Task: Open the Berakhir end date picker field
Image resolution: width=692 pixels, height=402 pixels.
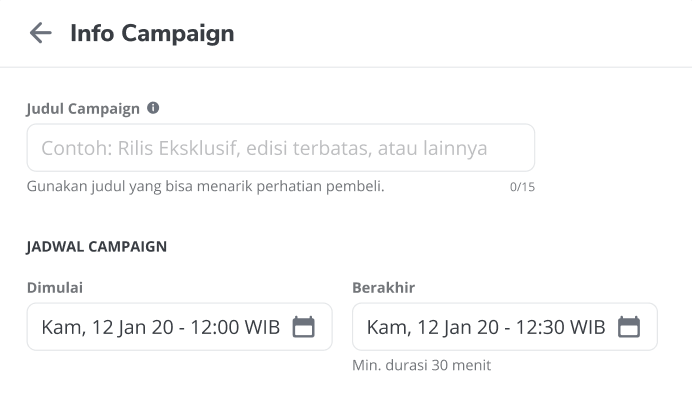Action: [x=505, y=327]
